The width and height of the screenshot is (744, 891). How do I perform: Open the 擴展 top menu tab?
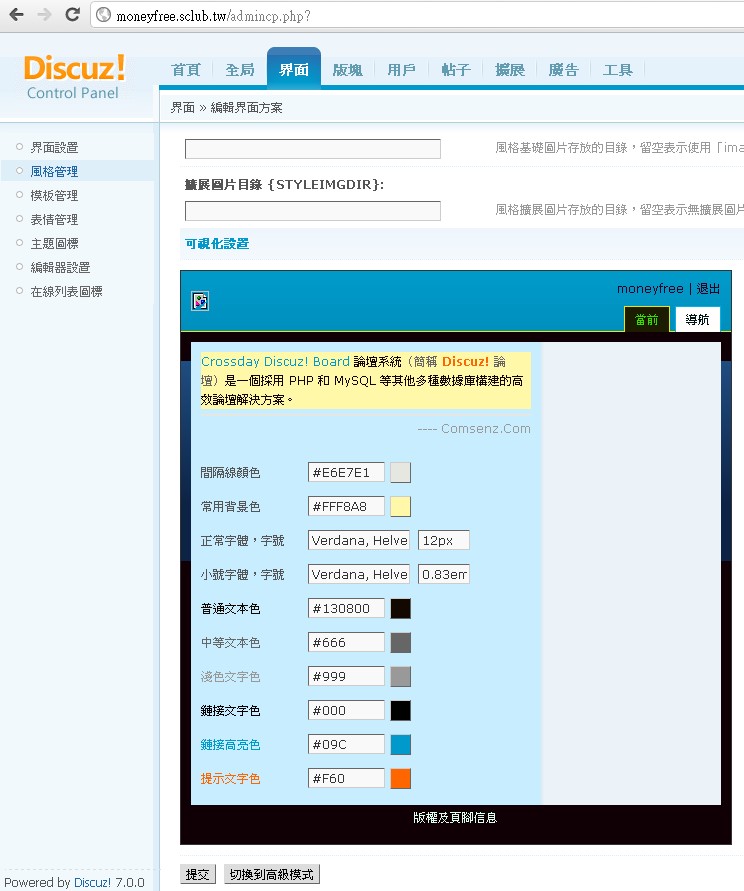(510, 70)
